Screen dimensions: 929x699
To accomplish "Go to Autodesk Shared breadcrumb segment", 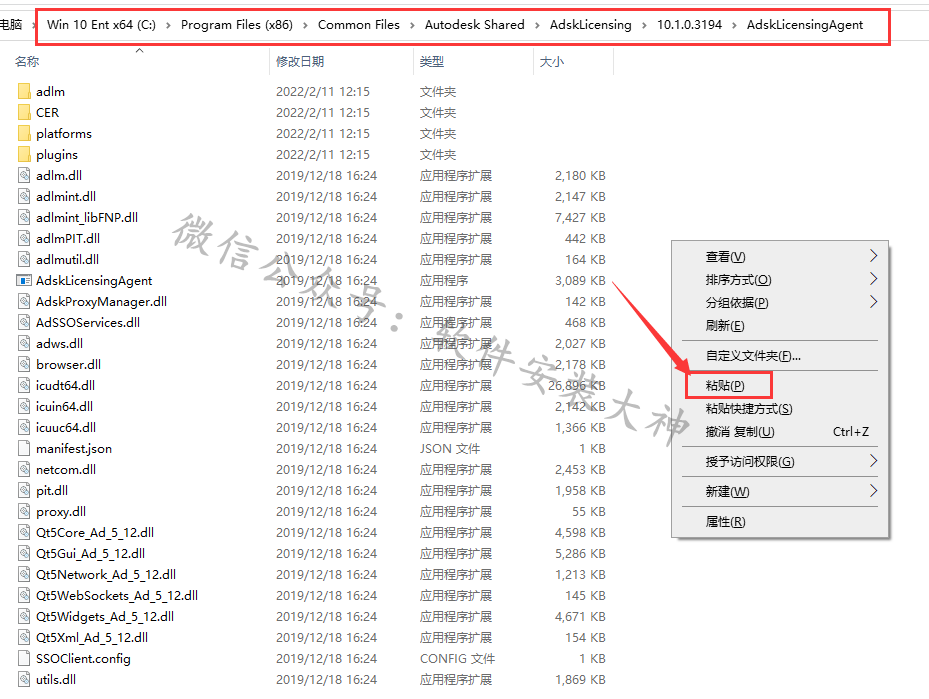I will [x=475, y=25].
